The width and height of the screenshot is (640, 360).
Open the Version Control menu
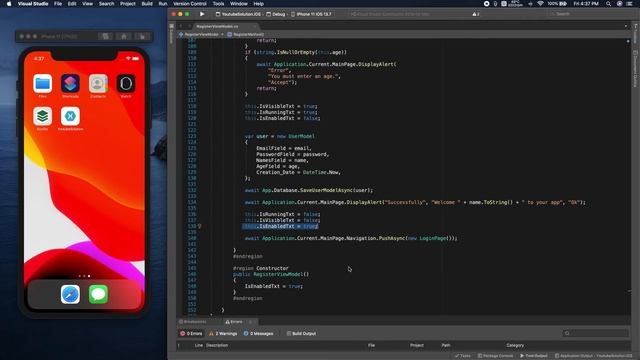pyautogui.click(x=190, y=4)
